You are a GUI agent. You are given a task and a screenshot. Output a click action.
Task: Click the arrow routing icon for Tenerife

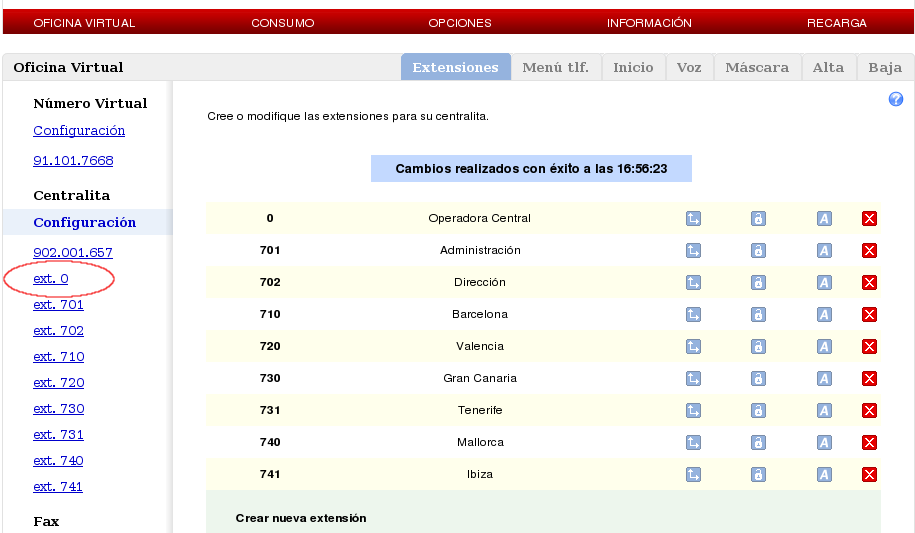click(x=693, y=411)
